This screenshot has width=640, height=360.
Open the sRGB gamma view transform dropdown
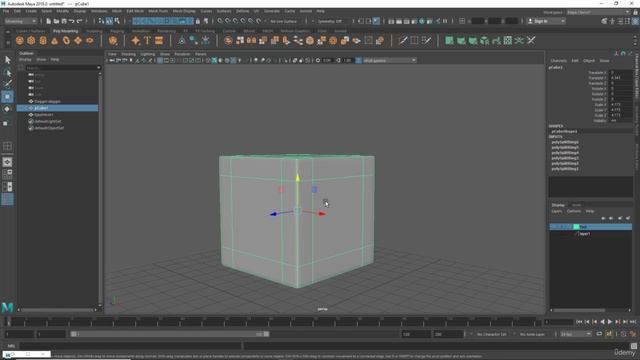pos(389,60)
